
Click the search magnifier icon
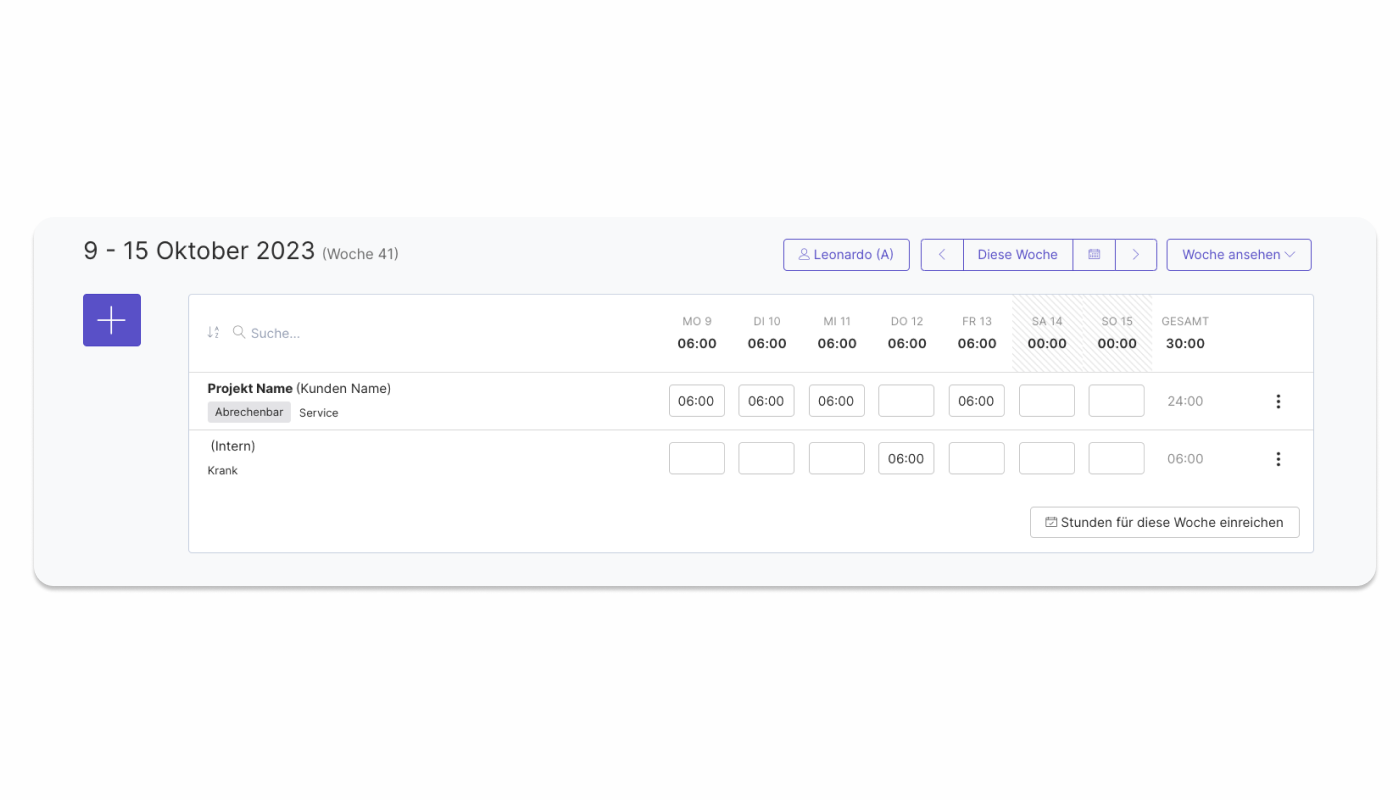[x=239, y=332]
